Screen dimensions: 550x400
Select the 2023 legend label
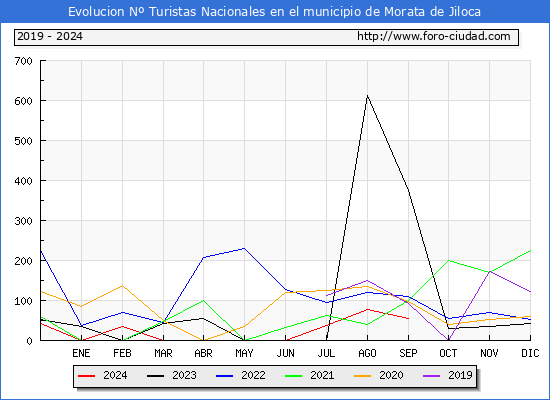tap(184, 375)
